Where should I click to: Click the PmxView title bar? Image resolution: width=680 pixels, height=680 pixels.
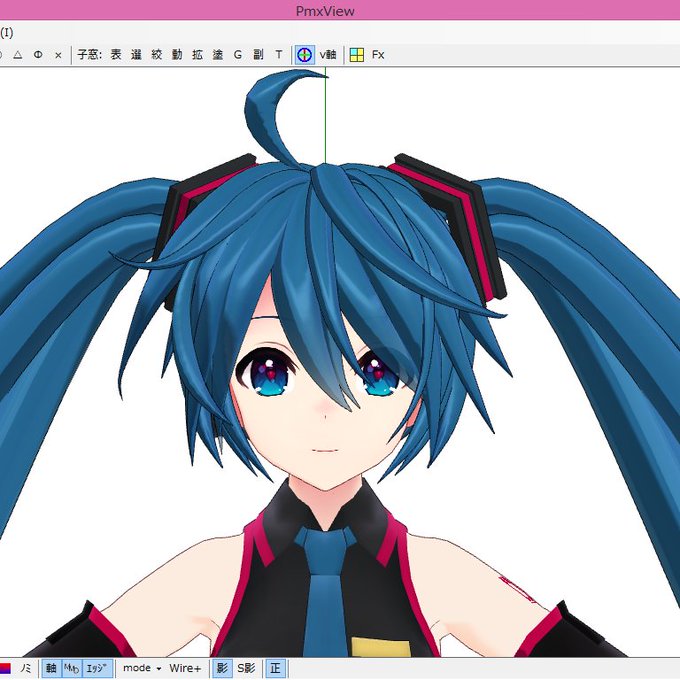pos(340,10)
